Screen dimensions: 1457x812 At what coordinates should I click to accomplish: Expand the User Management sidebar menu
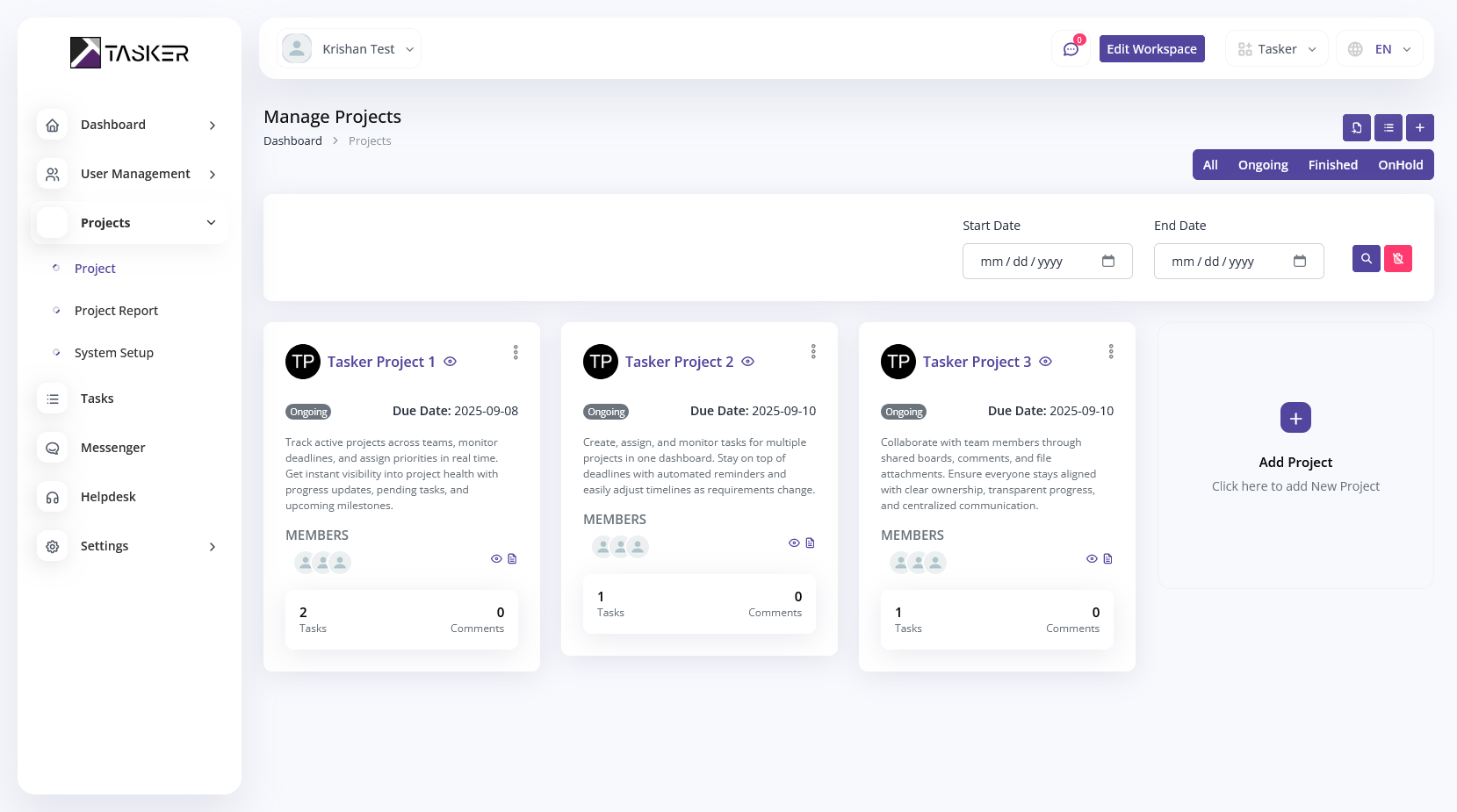[135, 174]
